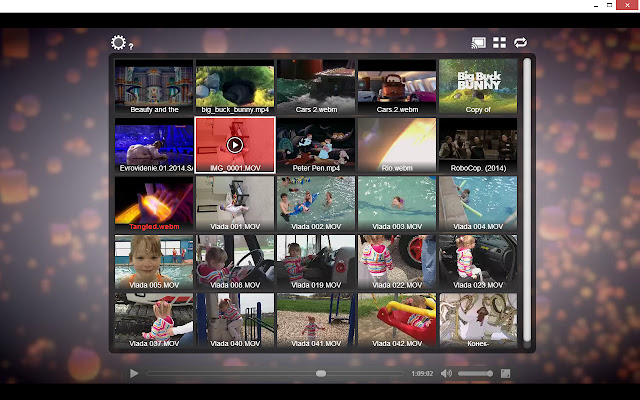Select Vlada 022.MOV thumbnail
Viewport: 640px width, 400px height.
point(397,262)
